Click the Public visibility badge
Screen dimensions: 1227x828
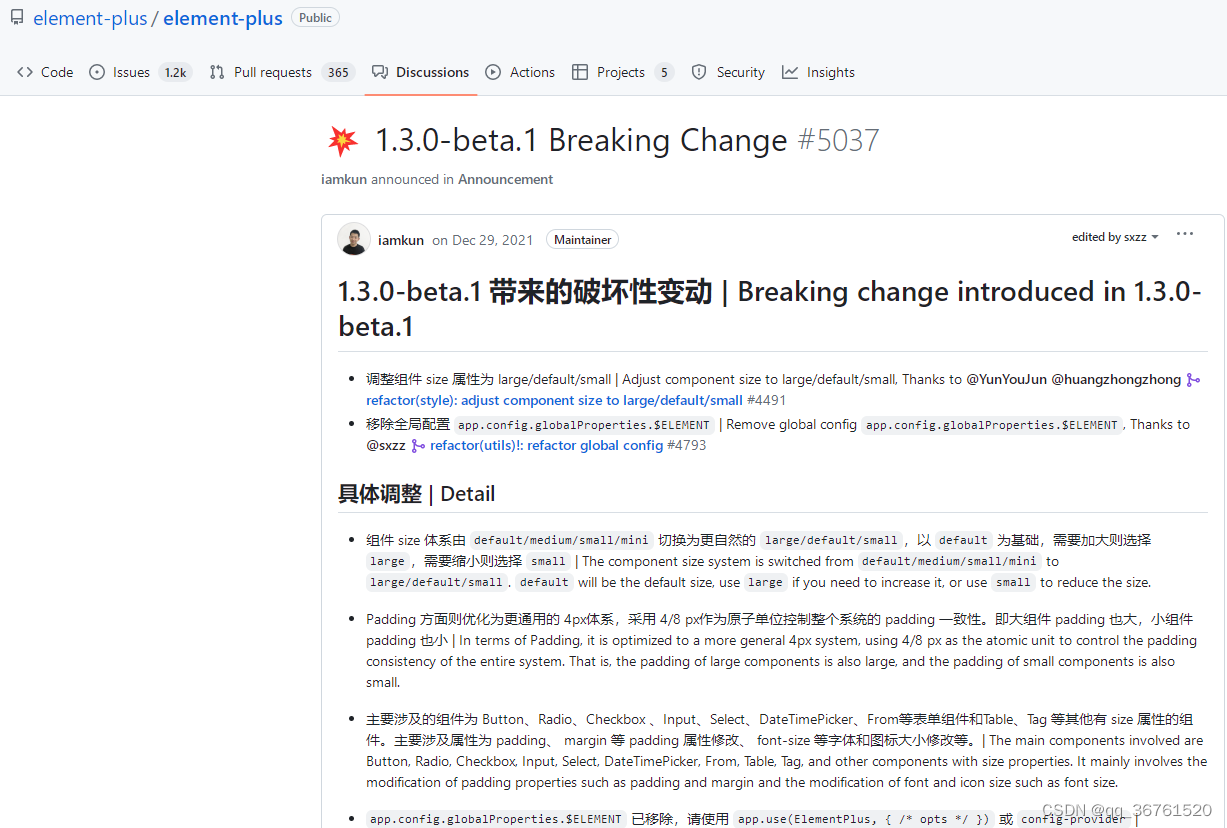tap(315, 18)
